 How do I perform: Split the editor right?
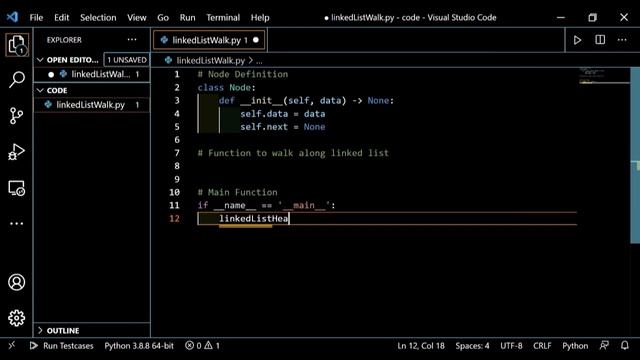(x=600, y=40)
